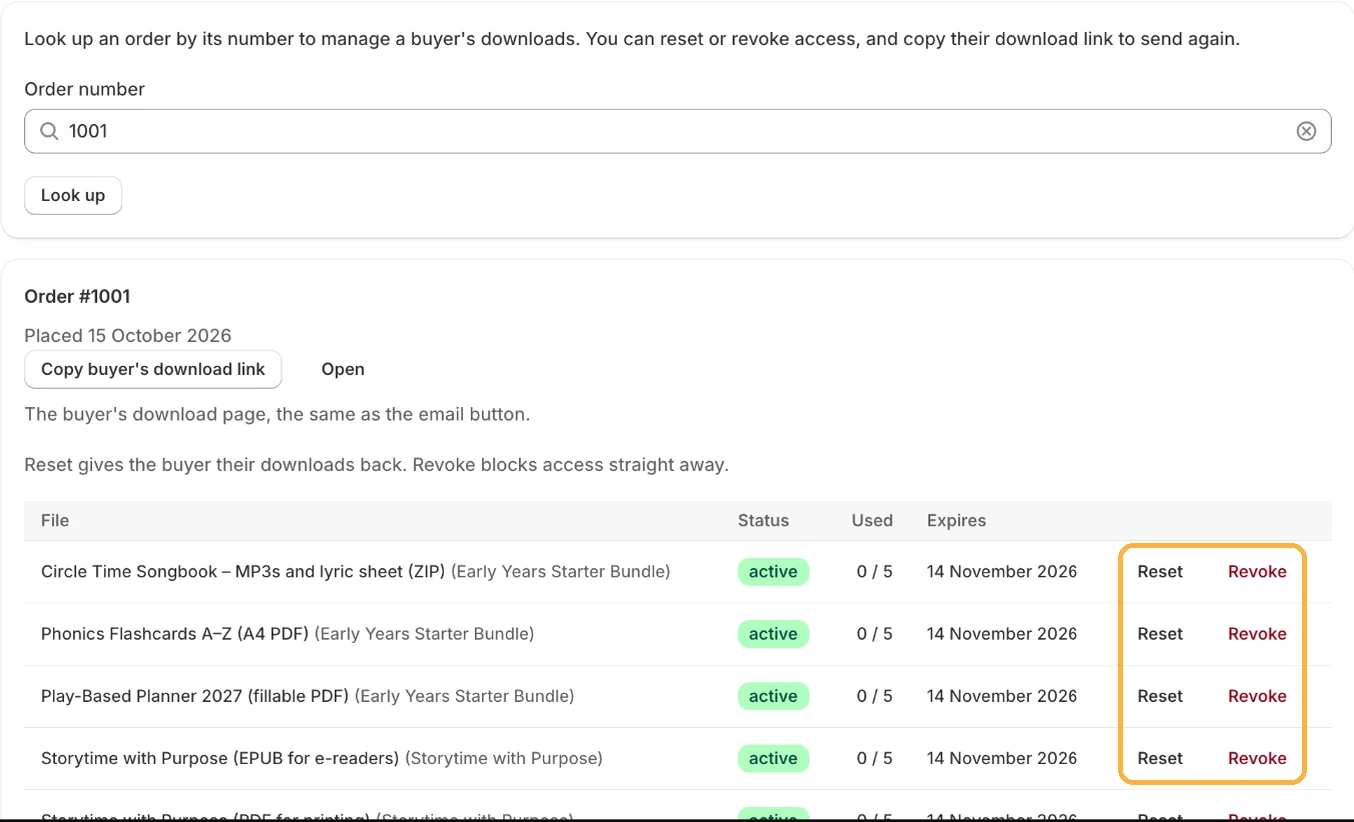Select the "Play-Based Planner 2027 (fillable PDF)" file name

[x=195, y=696]
